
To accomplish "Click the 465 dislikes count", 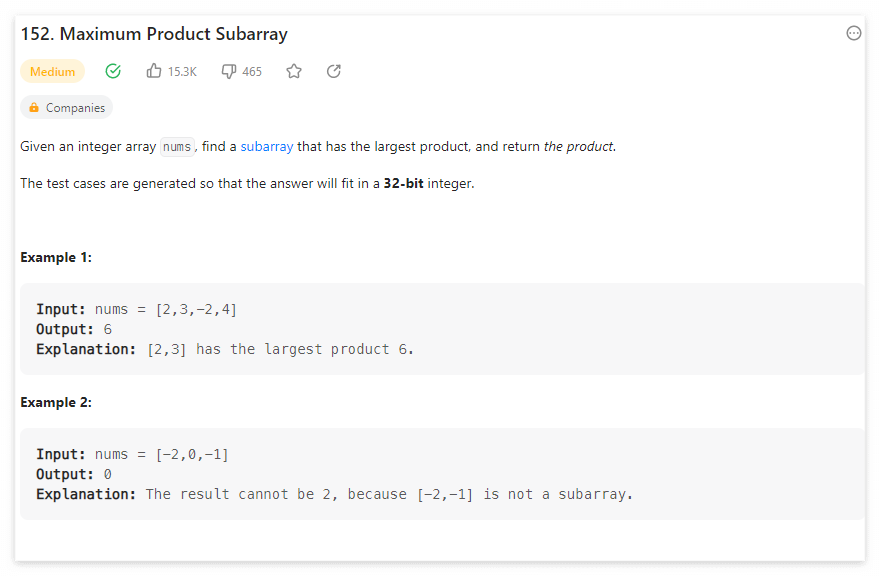I will (x=252, y=72).
